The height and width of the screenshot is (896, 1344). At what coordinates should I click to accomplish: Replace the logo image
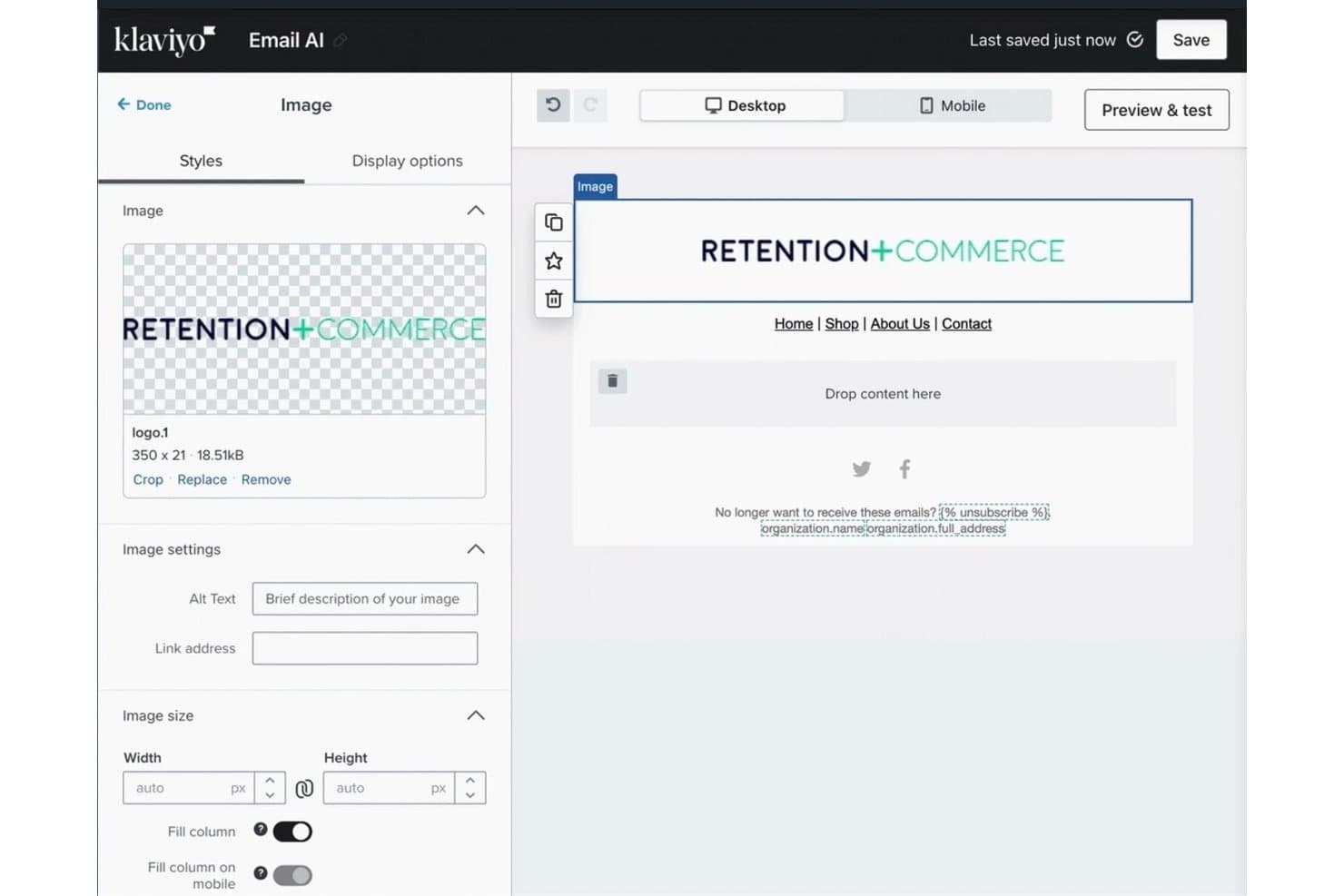pyautogui.click(x=203, y=479)
